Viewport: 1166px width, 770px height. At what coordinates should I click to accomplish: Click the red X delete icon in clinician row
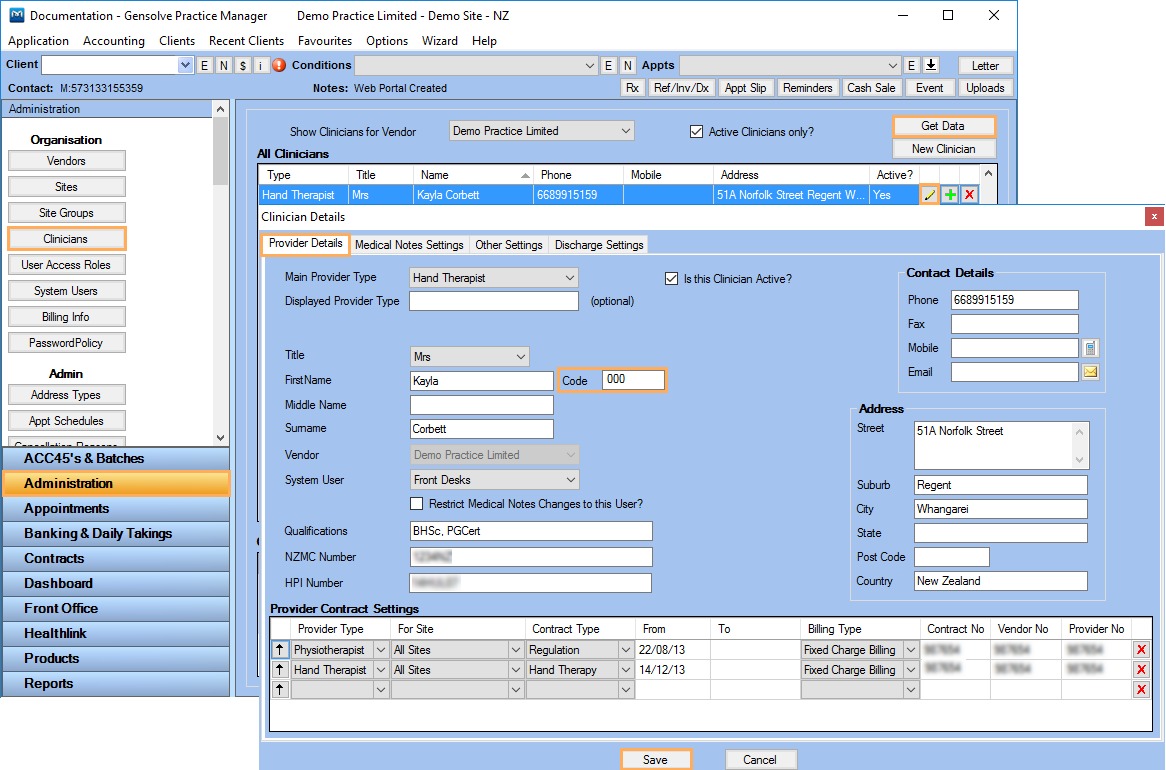(x=969, y=195)
